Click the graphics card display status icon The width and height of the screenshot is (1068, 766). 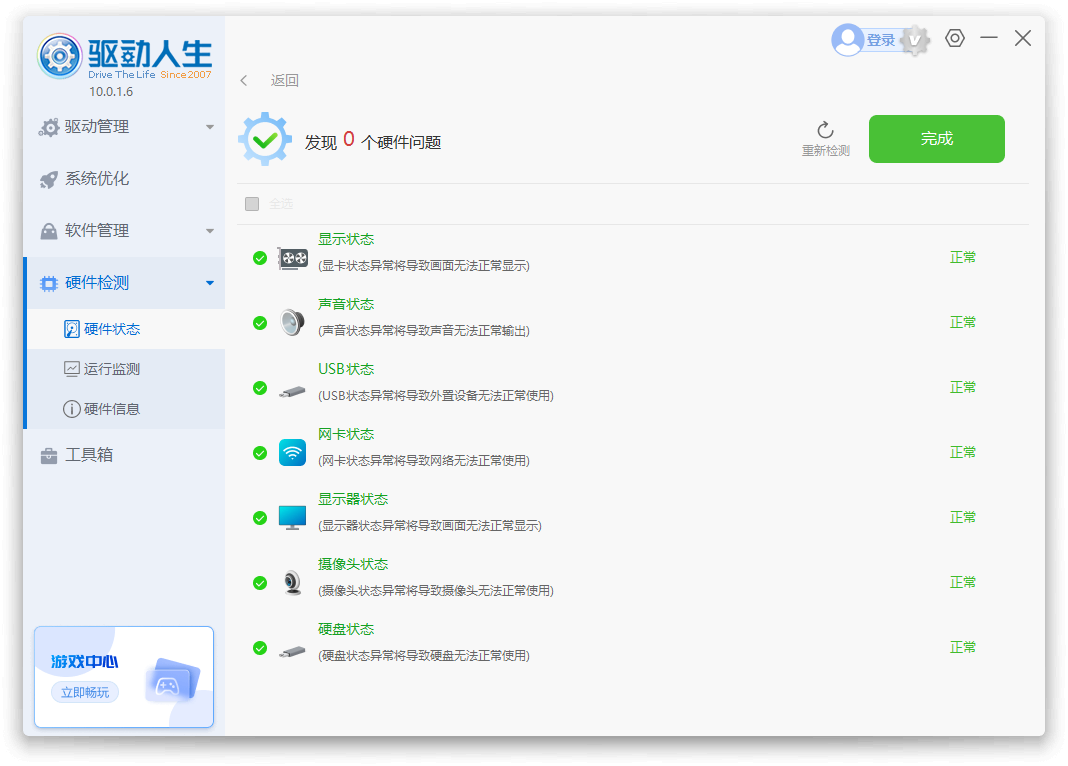click(292, 258)
